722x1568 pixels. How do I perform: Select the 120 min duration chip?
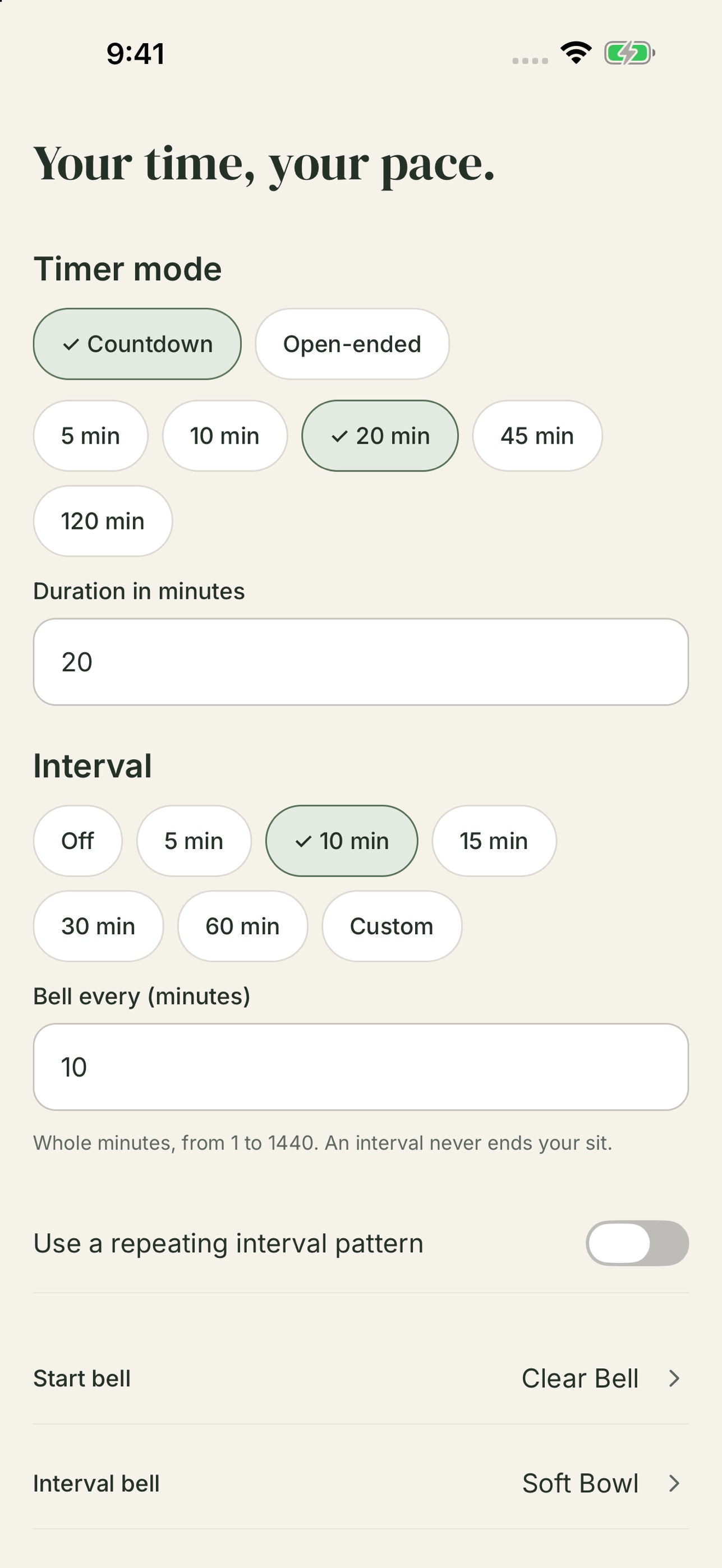[103, 521]
